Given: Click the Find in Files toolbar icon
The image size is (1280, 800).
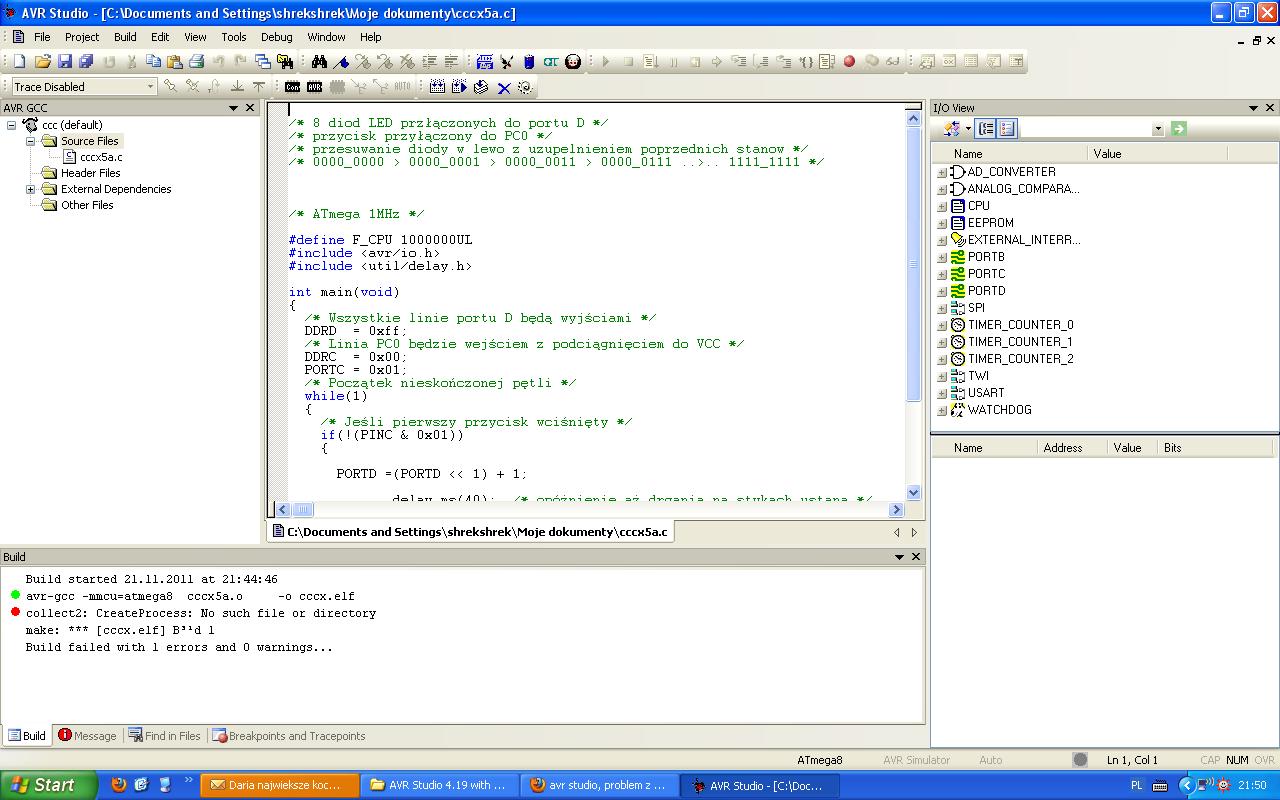Looking at the screenshot, I should [285, 61].
